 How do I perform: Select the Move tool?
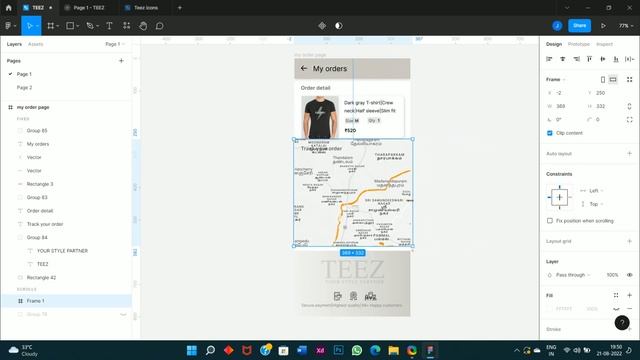29,26
